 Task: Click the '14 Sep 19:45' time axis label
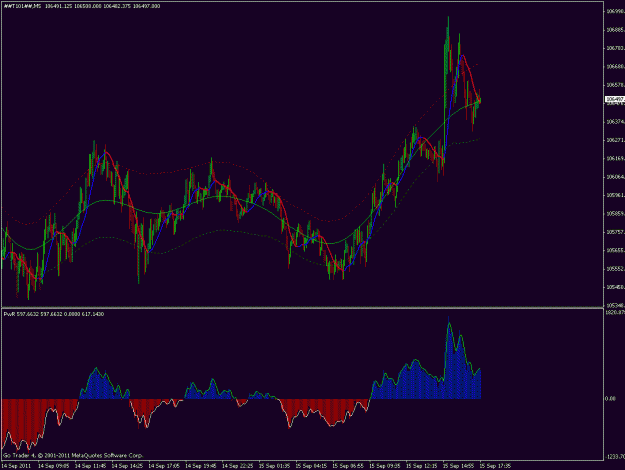point(201,466)
